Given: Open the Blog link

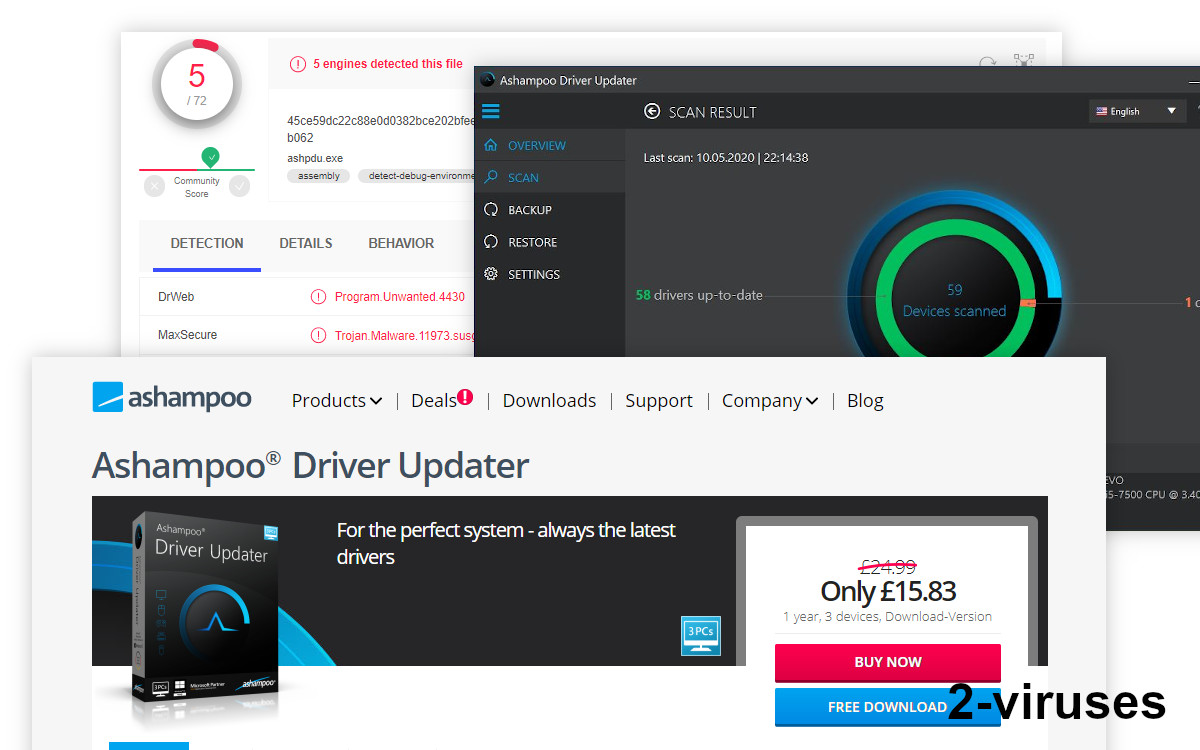Looking at the screenshot, I should point(865,401).
